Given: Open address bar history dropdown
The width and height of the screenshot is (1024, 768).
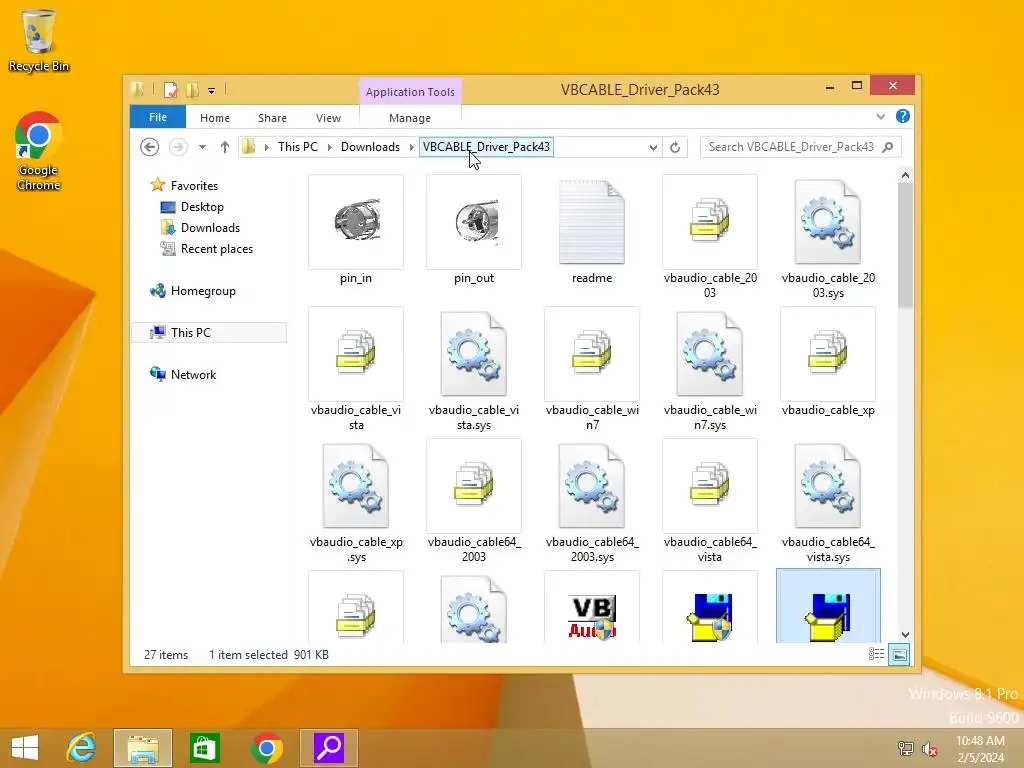Looking at the screenshot, I should [653, 148].
